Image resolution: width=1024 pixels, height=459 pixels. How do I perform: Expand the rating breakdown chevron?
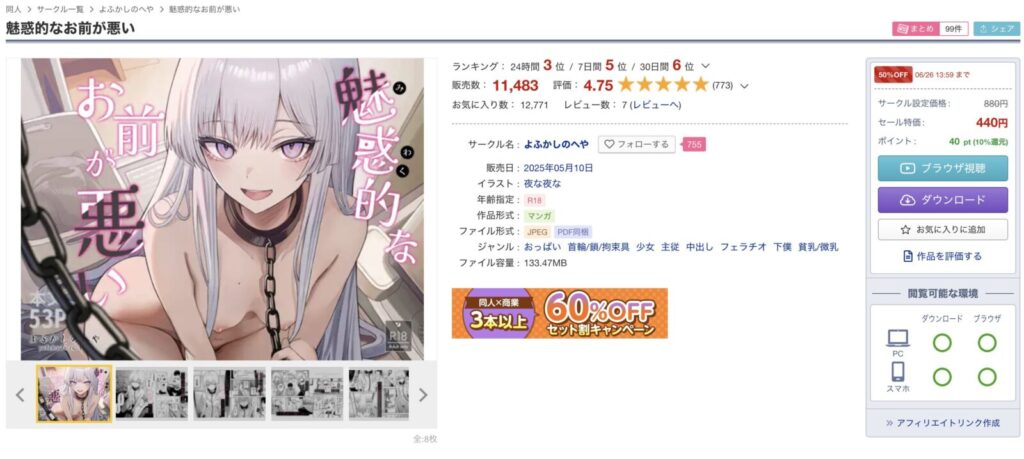[x=744, y=86]
